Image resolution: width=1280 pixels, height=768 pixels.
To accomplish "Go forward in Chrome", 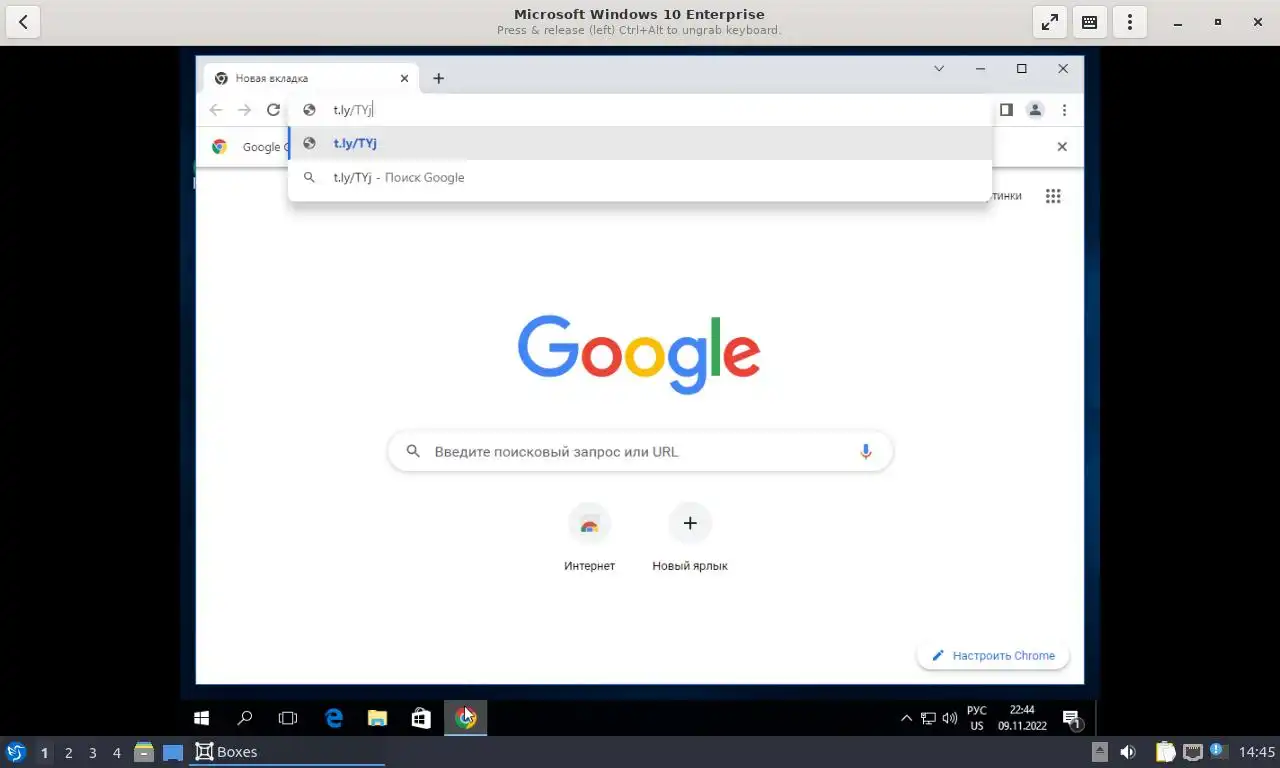I will coord(244,110).
